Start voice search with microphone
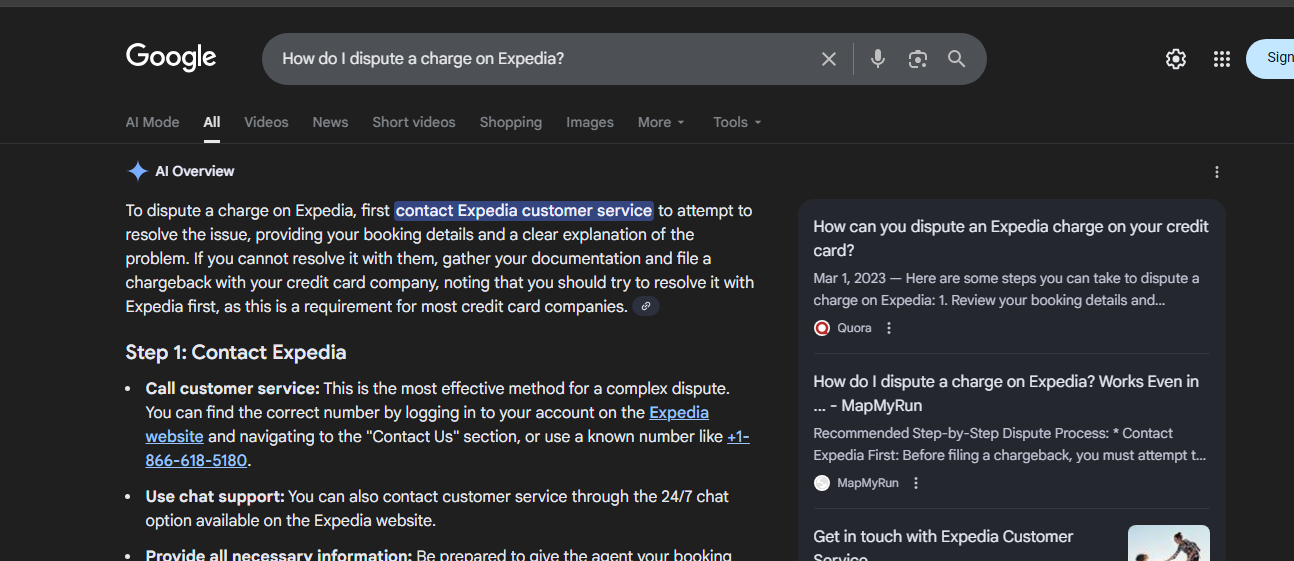The width and height of the screenshot is (1294, 561). click(x=878, y=59)
